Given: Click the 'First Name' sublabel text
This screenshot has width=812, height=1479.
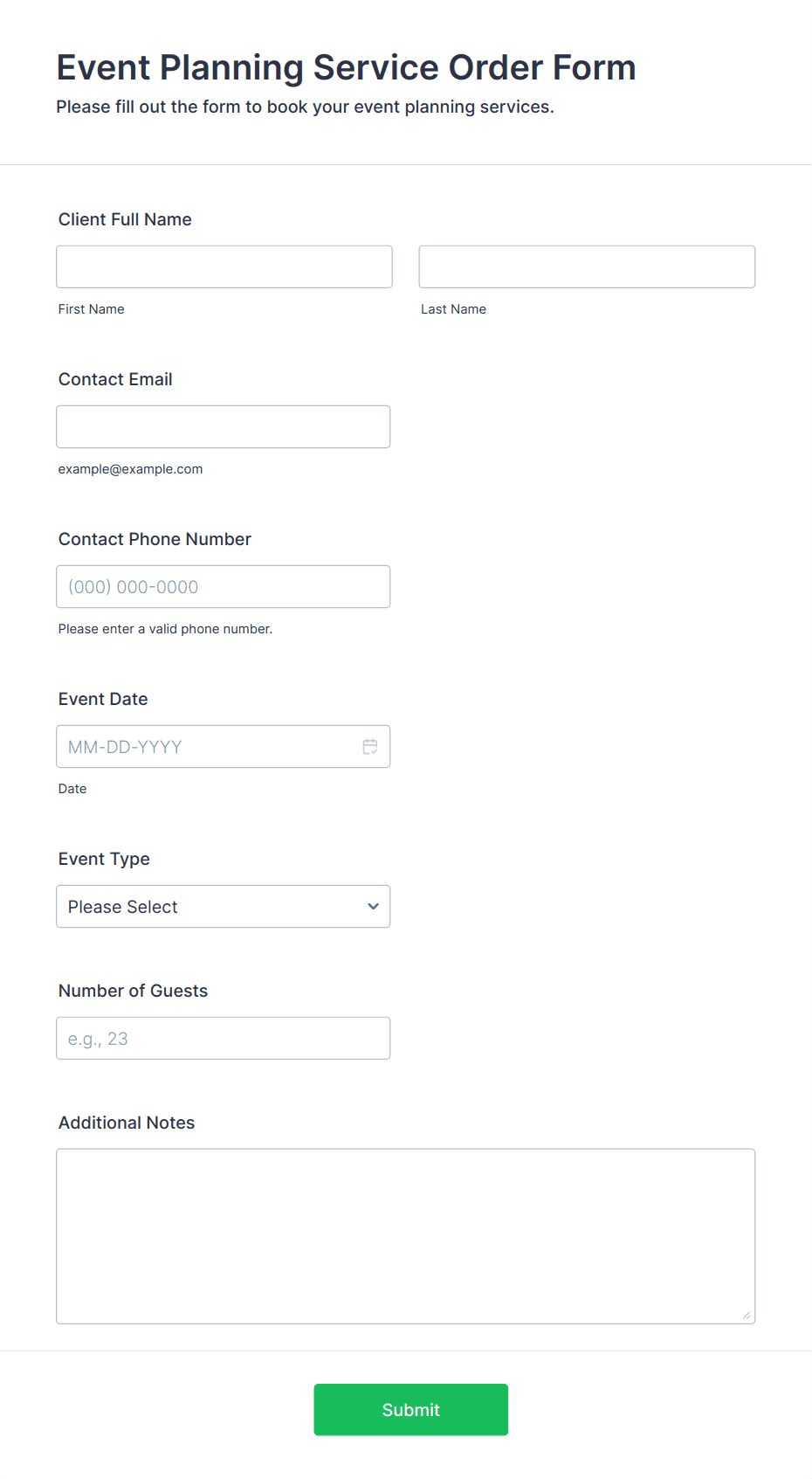Looking at the screenshot, I should pyautogui.click(x=91, y=309).
